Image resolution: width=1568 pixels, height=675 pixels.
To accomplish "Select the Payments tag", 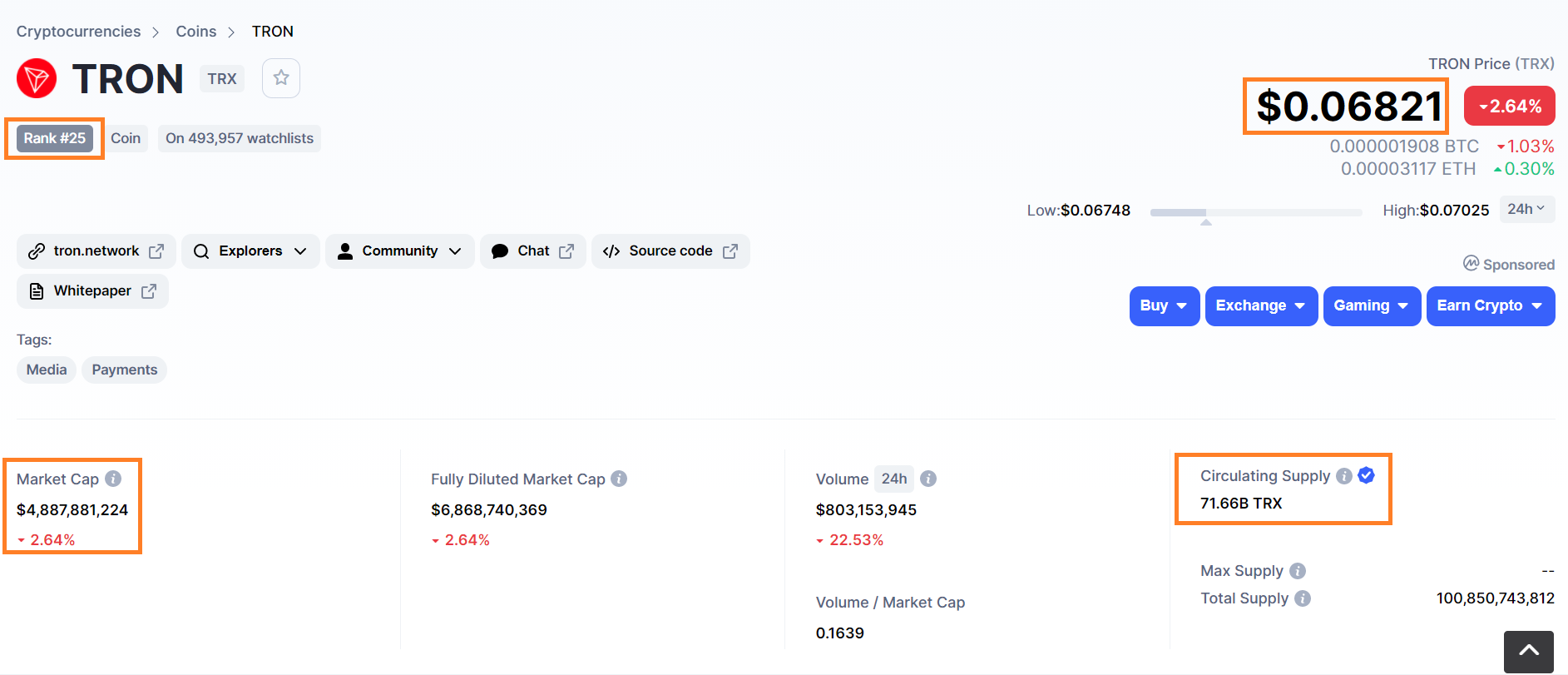I will pyautogui.click(x=124, y=370).
